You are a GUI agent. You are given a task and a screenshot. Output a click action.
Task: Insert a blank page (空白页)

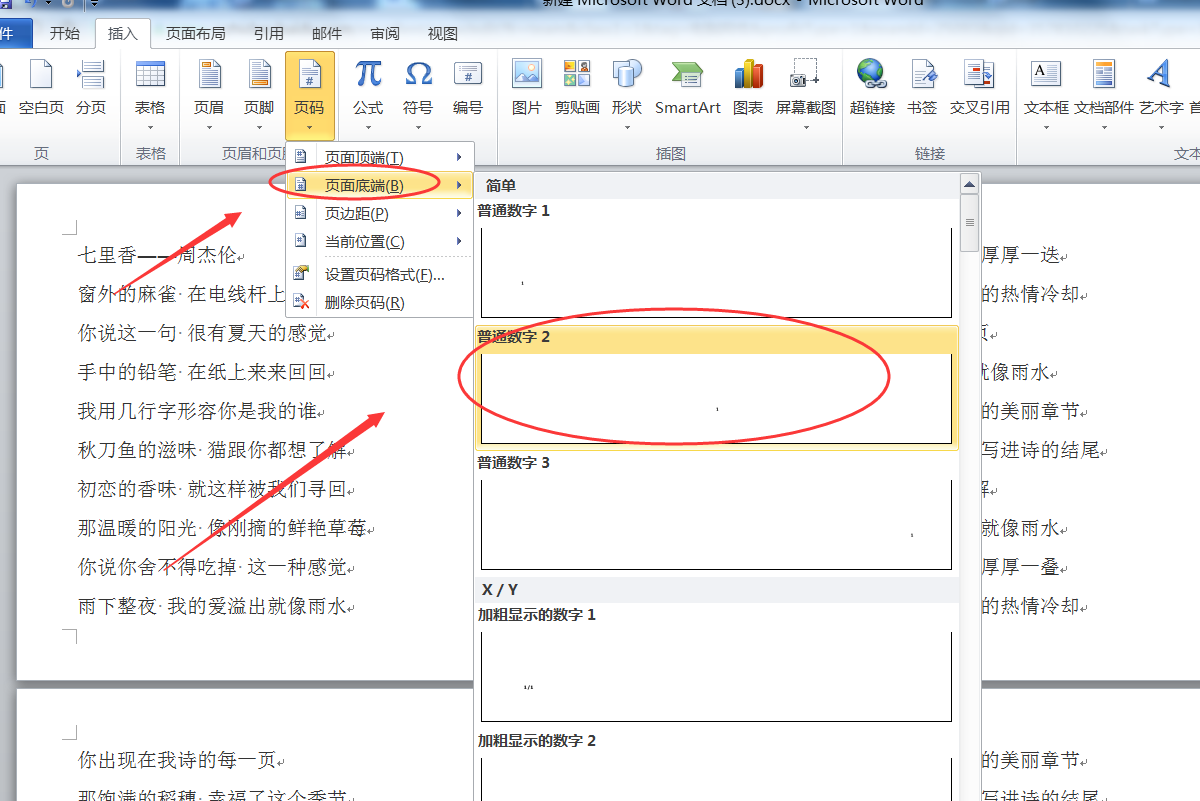coord(41,87)
